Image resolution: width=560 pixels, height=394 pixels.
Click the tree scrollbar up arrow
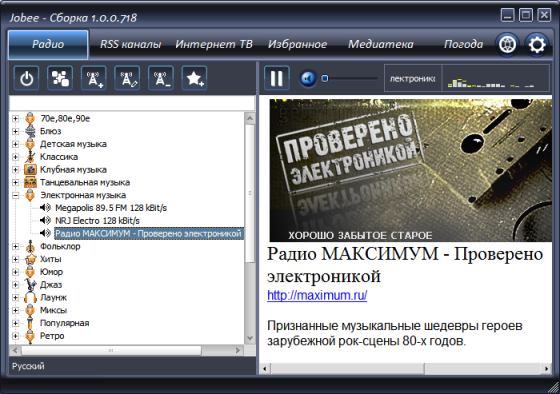point(250,118)
